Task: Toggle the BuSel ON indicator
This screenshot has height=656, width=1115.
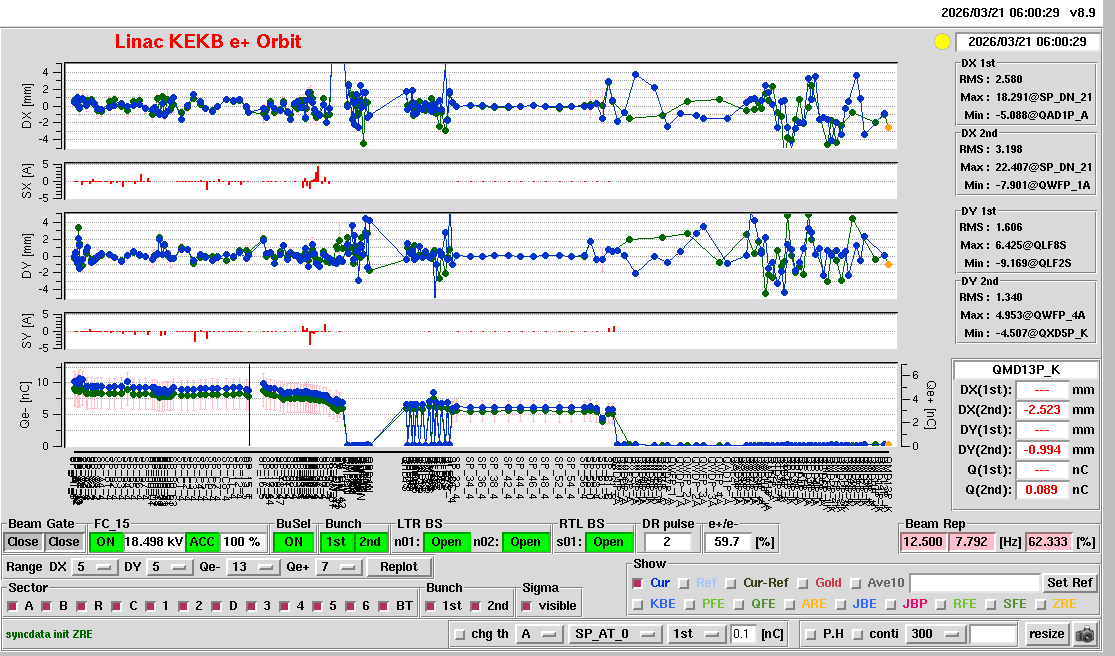Action: (293, 542)
